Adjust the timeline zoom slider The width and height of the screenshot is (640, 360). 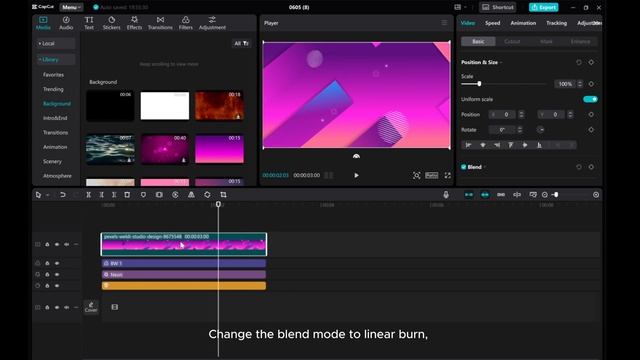point(556,195)
